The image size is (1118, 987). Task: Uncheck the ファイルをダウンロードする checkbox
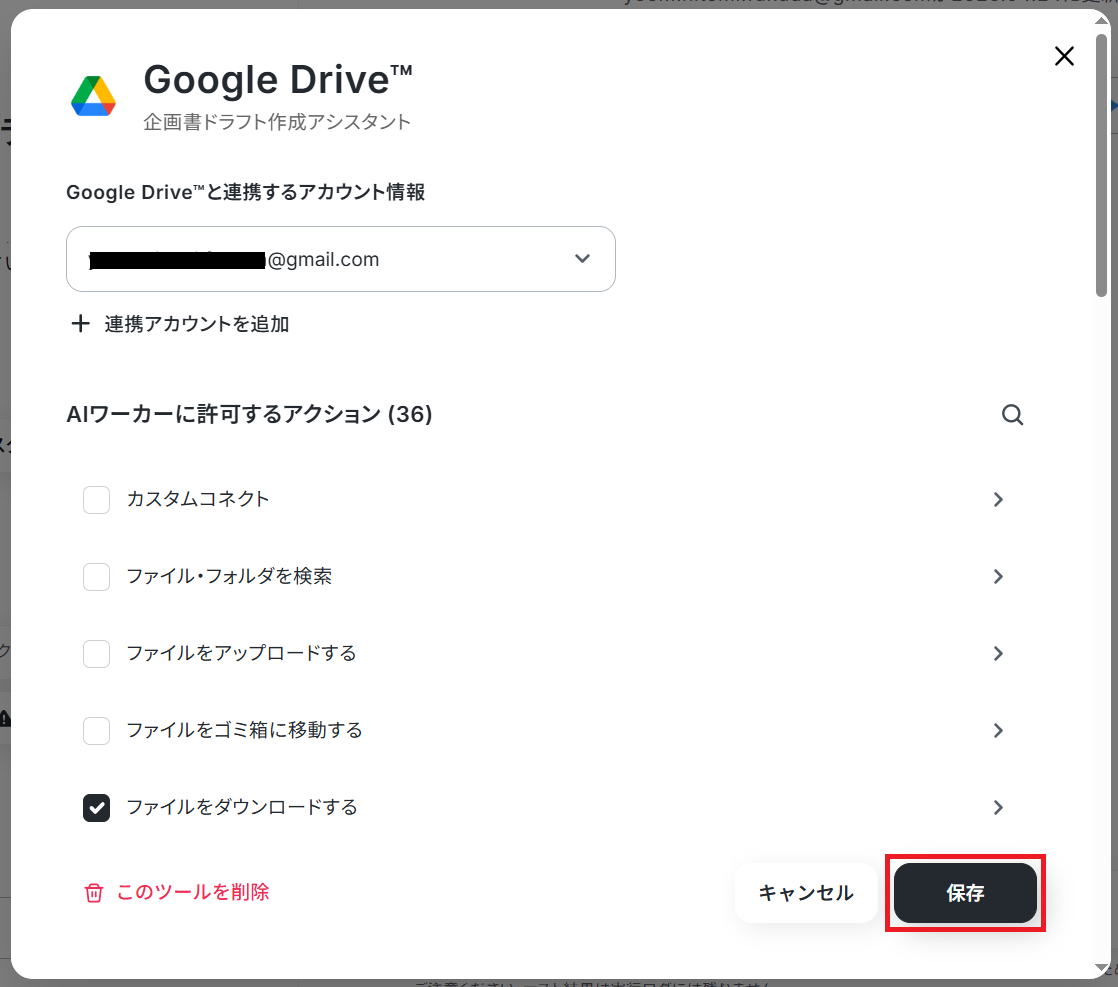point(96,808)
